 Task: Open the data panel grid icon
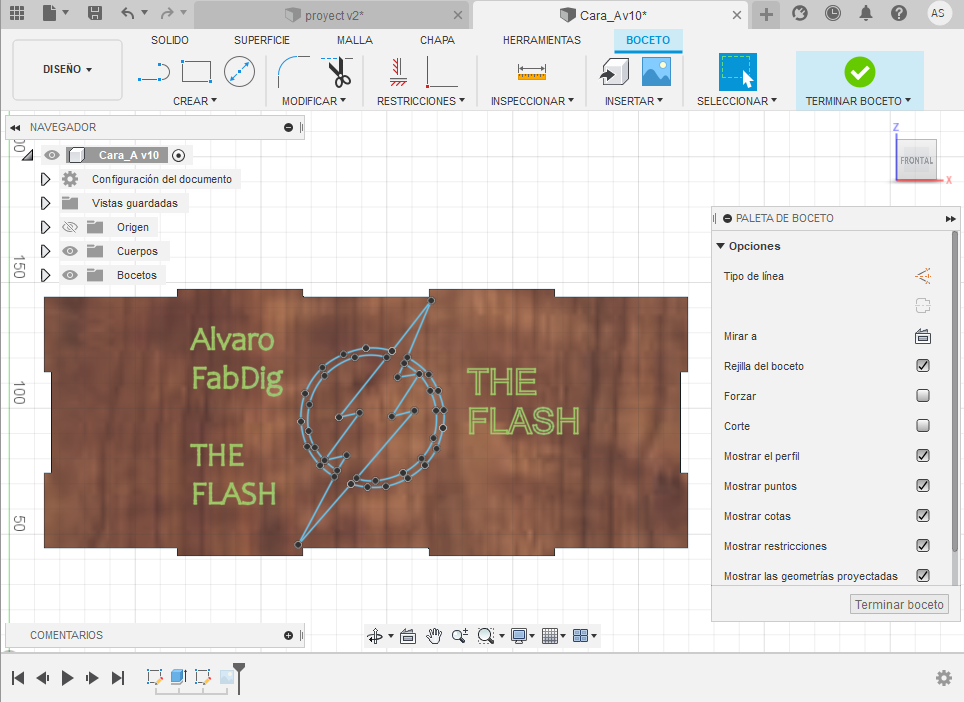[17, 13]
